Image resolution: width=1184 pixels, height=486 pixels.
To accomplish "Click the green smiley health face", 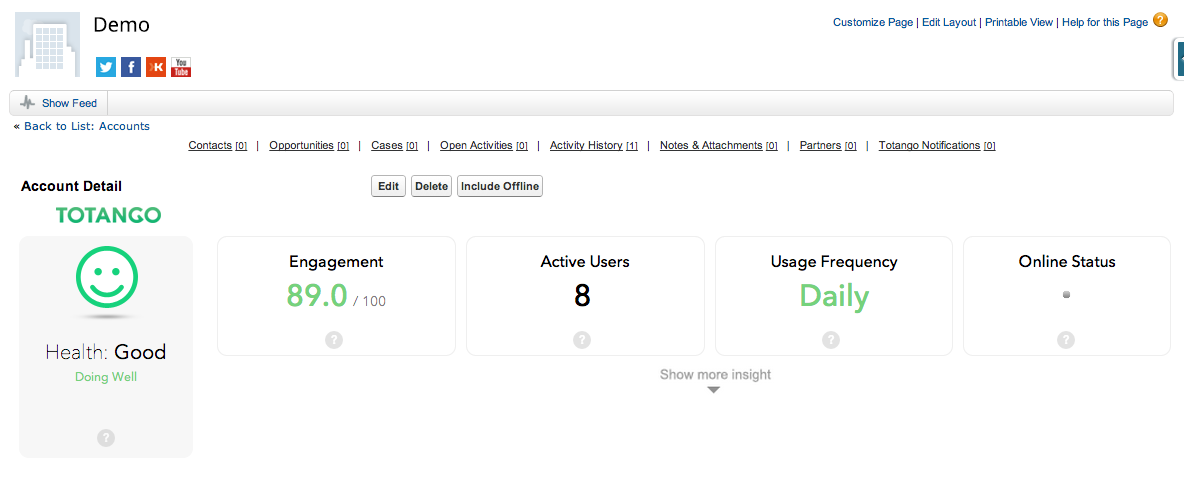I will (x=106, y=276).
